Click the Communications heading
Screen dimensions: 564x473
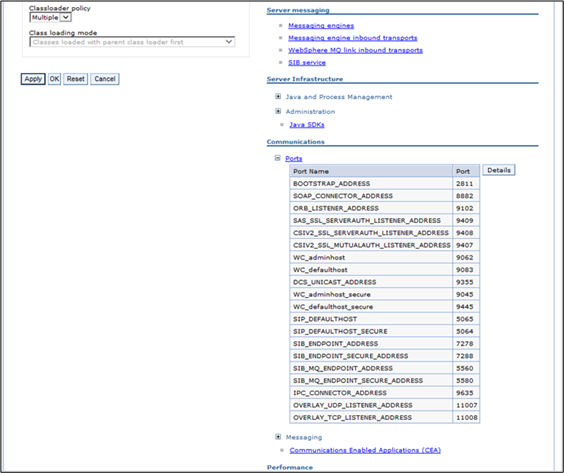295,141
